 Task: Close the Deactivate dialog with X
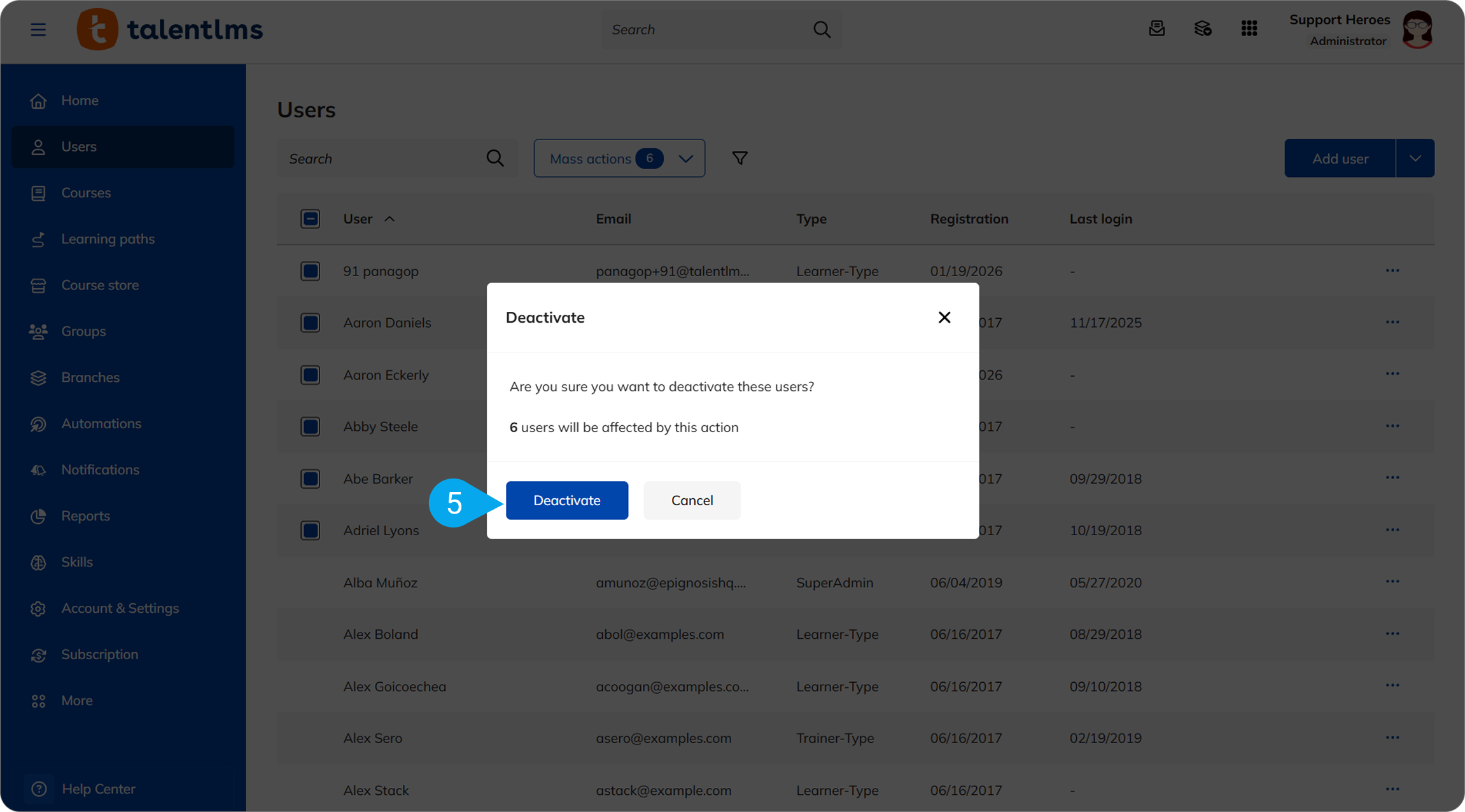coord(944,318)
